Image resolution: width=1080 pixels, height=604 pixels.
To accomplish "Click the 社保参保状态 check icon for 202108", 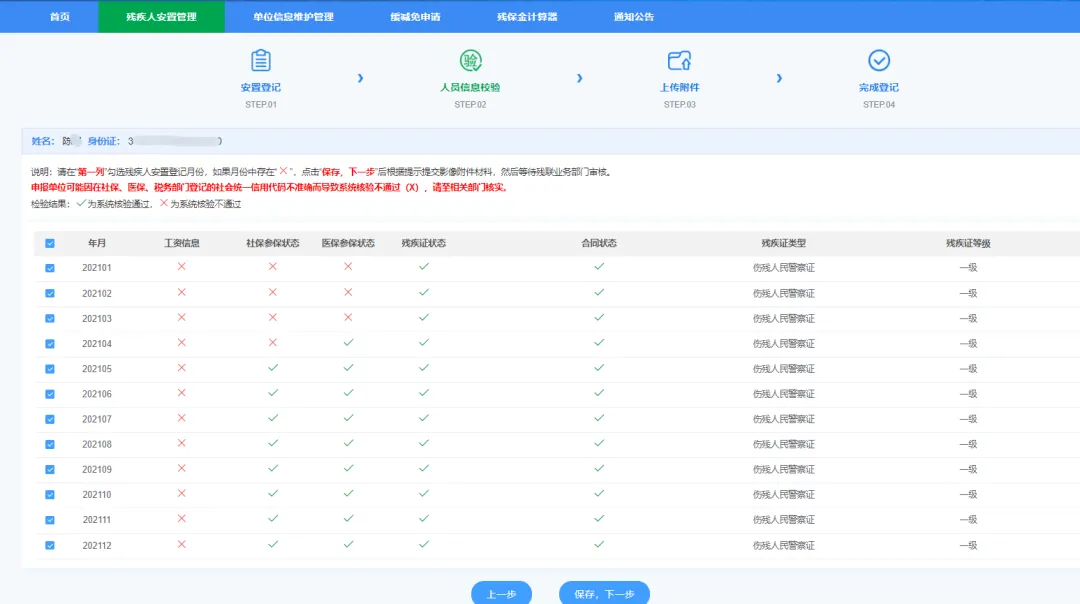I will tap(273, 443).
